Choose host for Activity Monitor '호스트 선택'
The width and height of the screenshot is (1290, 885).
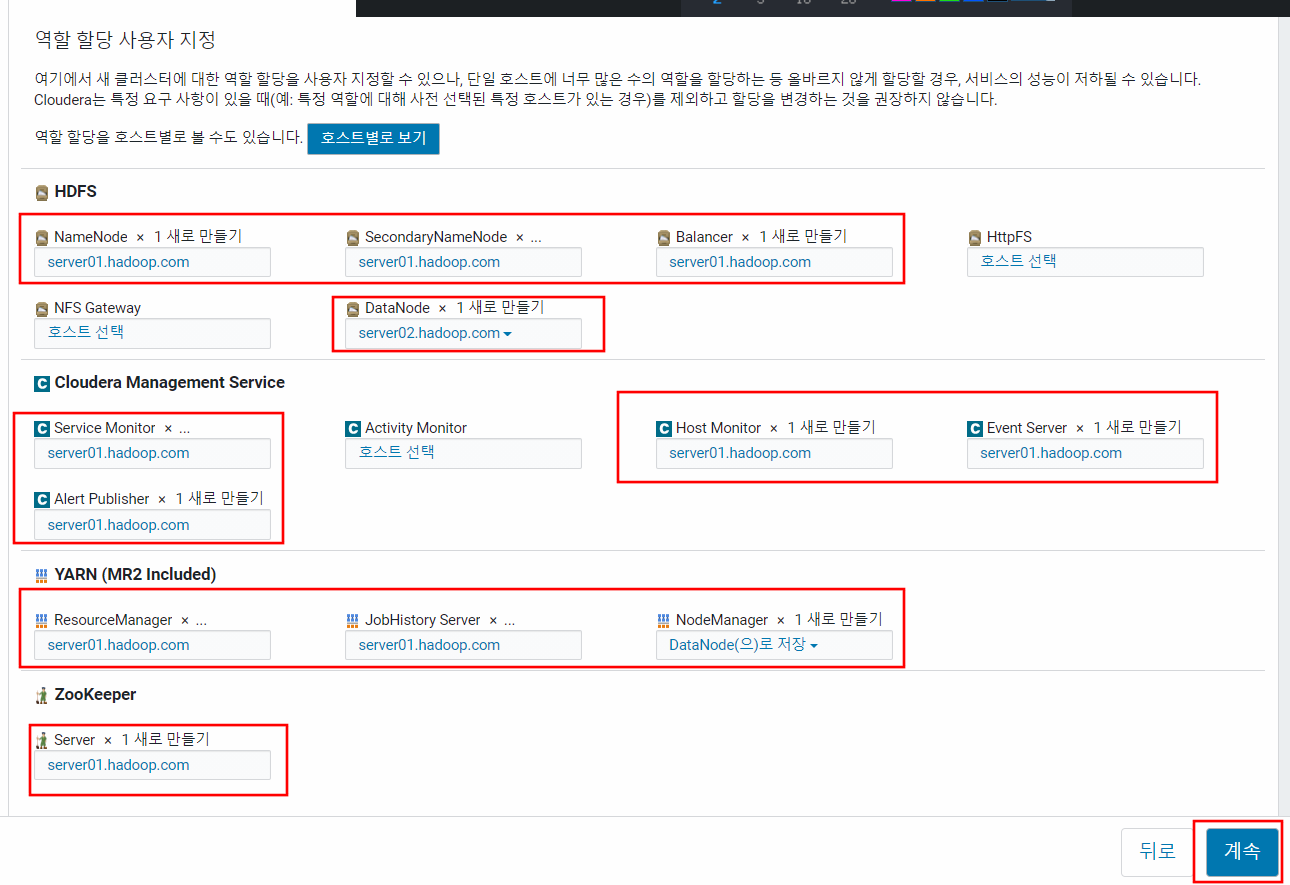463,453
